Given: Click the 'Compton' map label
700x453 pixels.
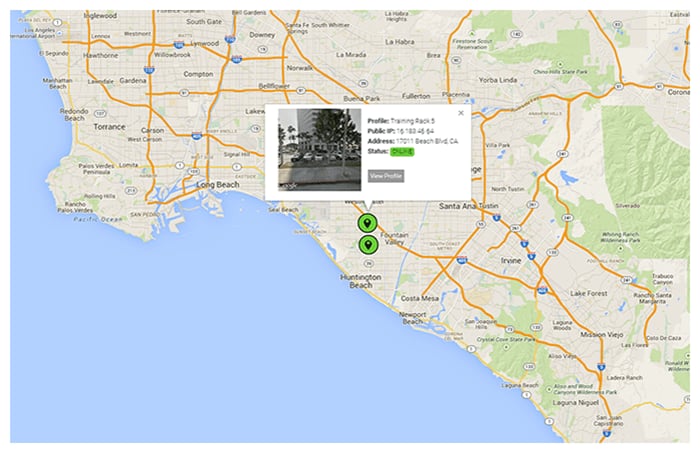Looking at the screenshot, I should coord(198,74).
